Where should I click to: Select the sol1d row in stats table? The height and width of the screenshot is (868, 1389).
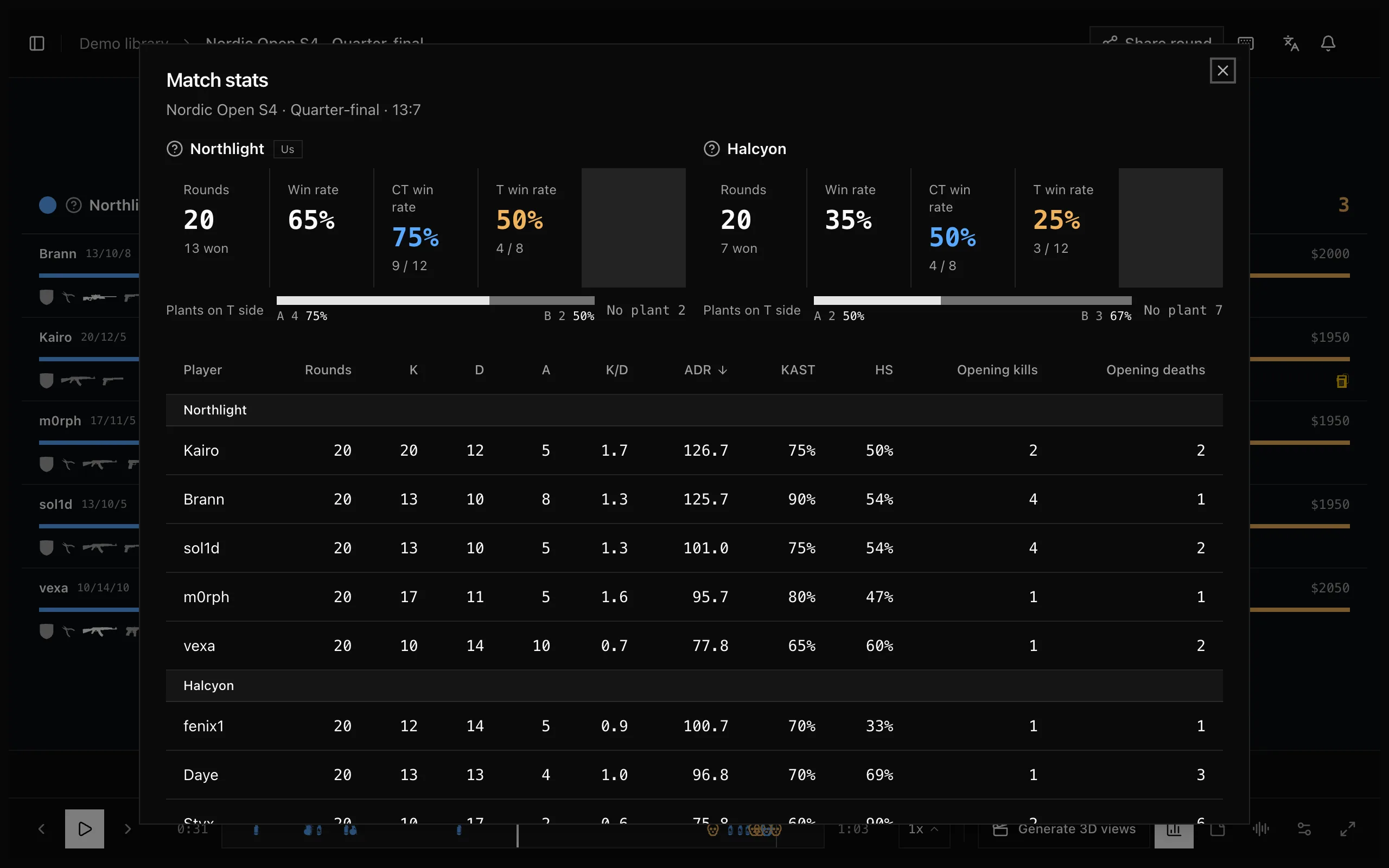(694, 548)
